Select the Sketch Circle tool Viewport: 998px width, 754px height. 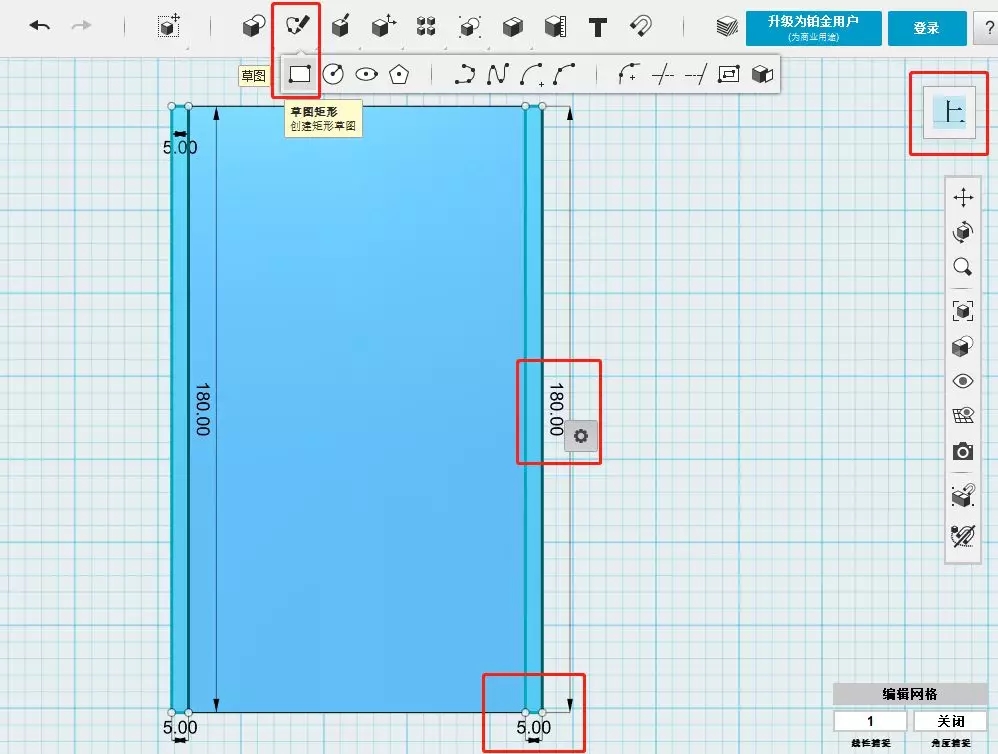333,74
